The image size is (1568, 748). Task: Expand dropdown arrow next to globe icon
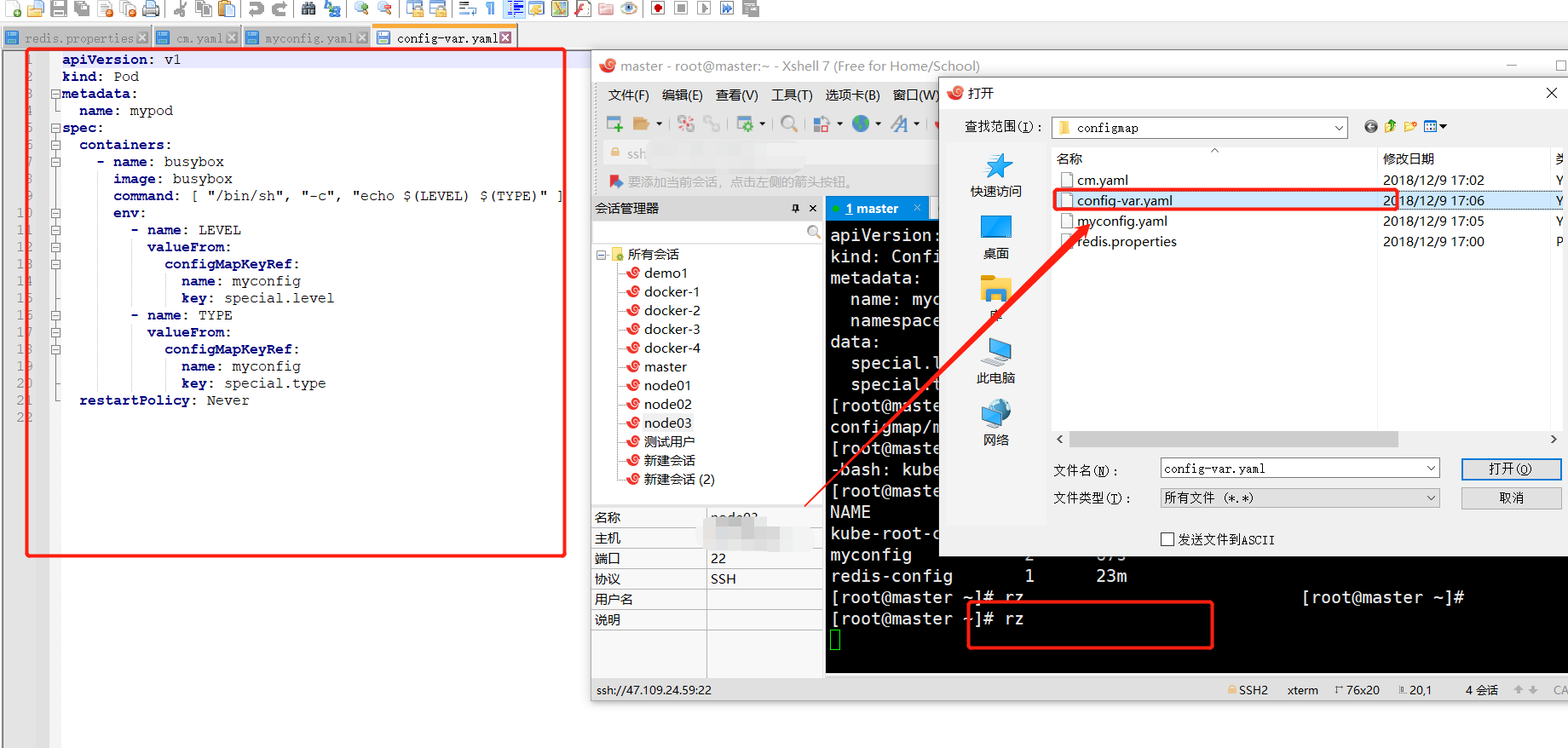click(x=877, y=124)
